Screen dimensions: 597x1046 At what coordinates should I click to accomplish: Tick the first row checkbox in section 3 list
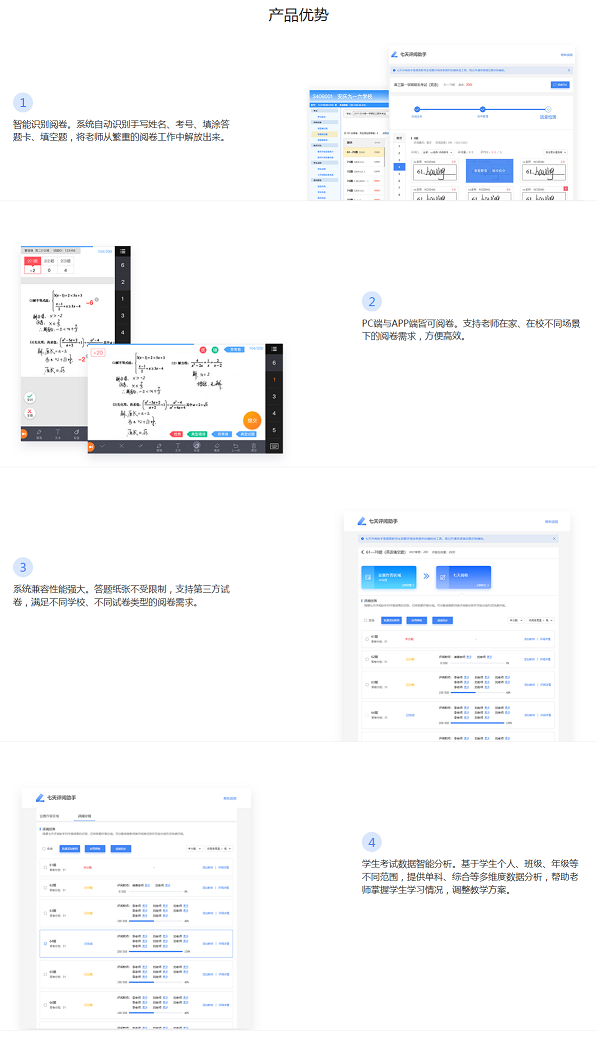point(367,639)
